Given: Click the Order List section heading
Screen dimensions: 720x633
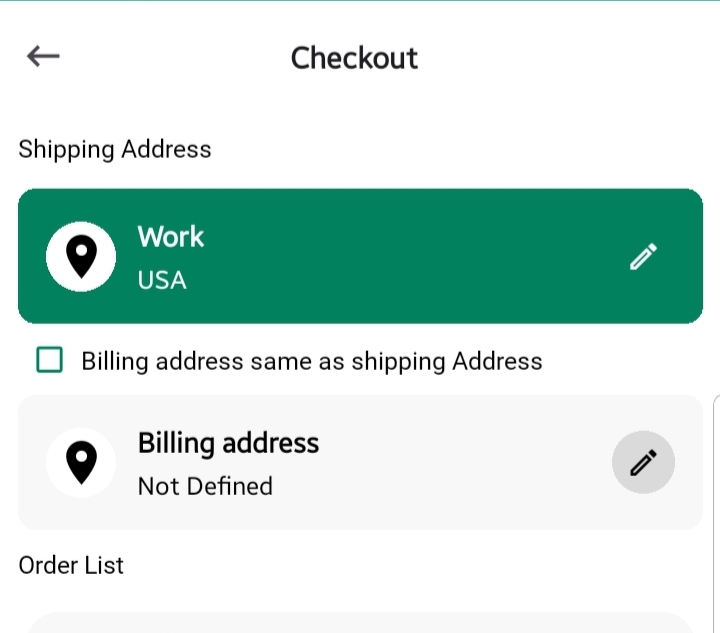Looking at the screenshot, I should click(71, 565).
